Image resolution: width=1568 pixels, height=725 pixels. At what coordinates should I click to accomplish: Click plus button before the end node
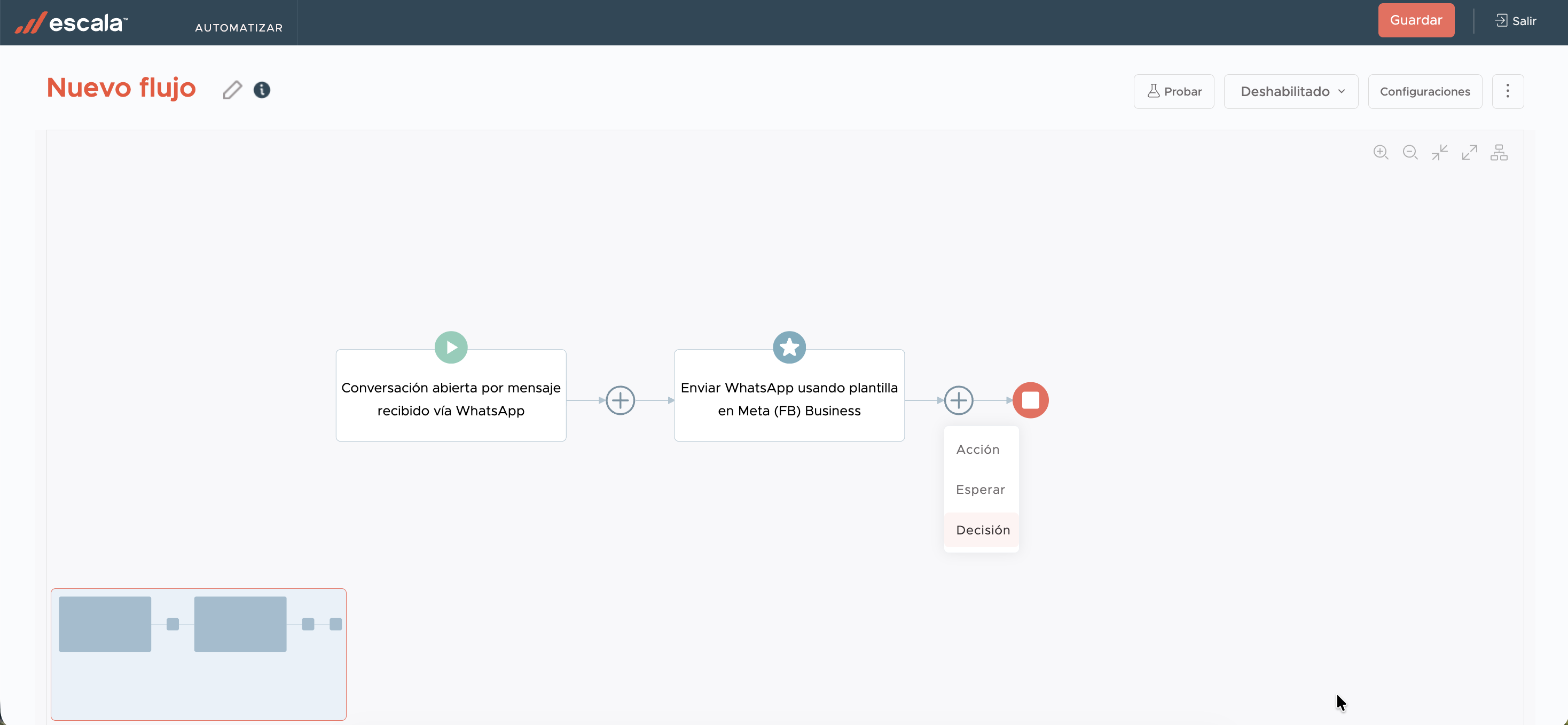click(958, 400)
